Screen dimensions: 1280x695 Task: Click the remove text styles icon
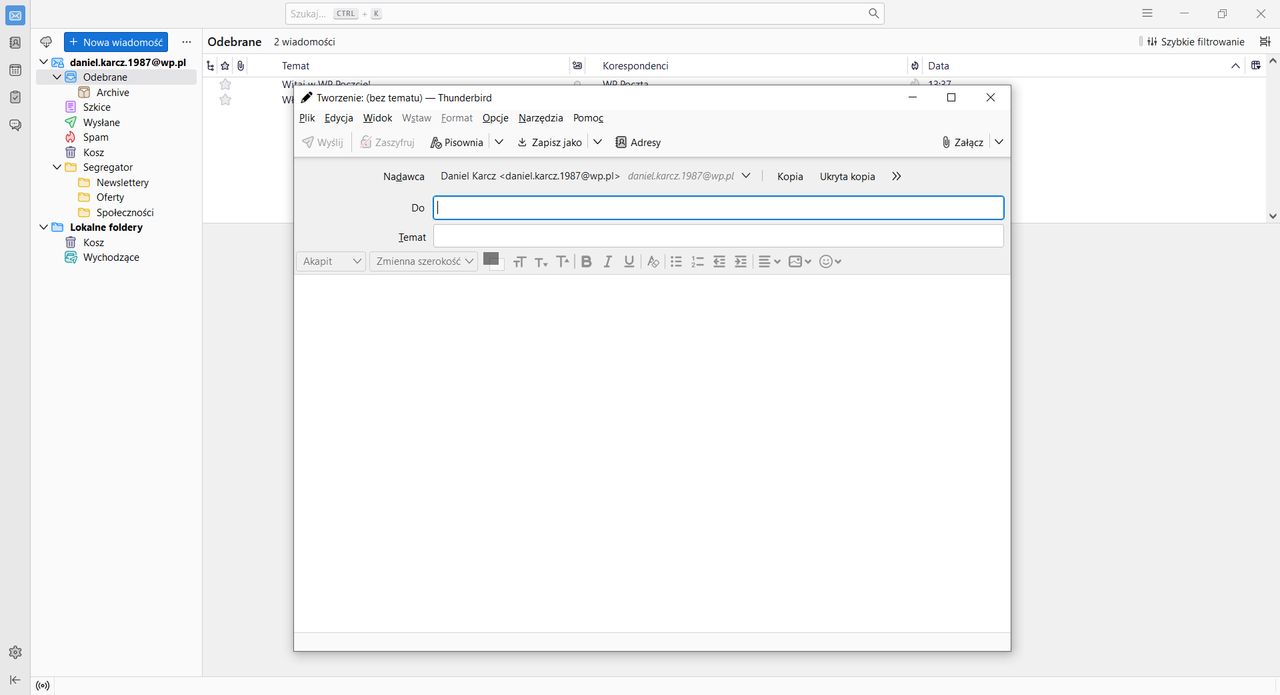[x=652, y=261]
